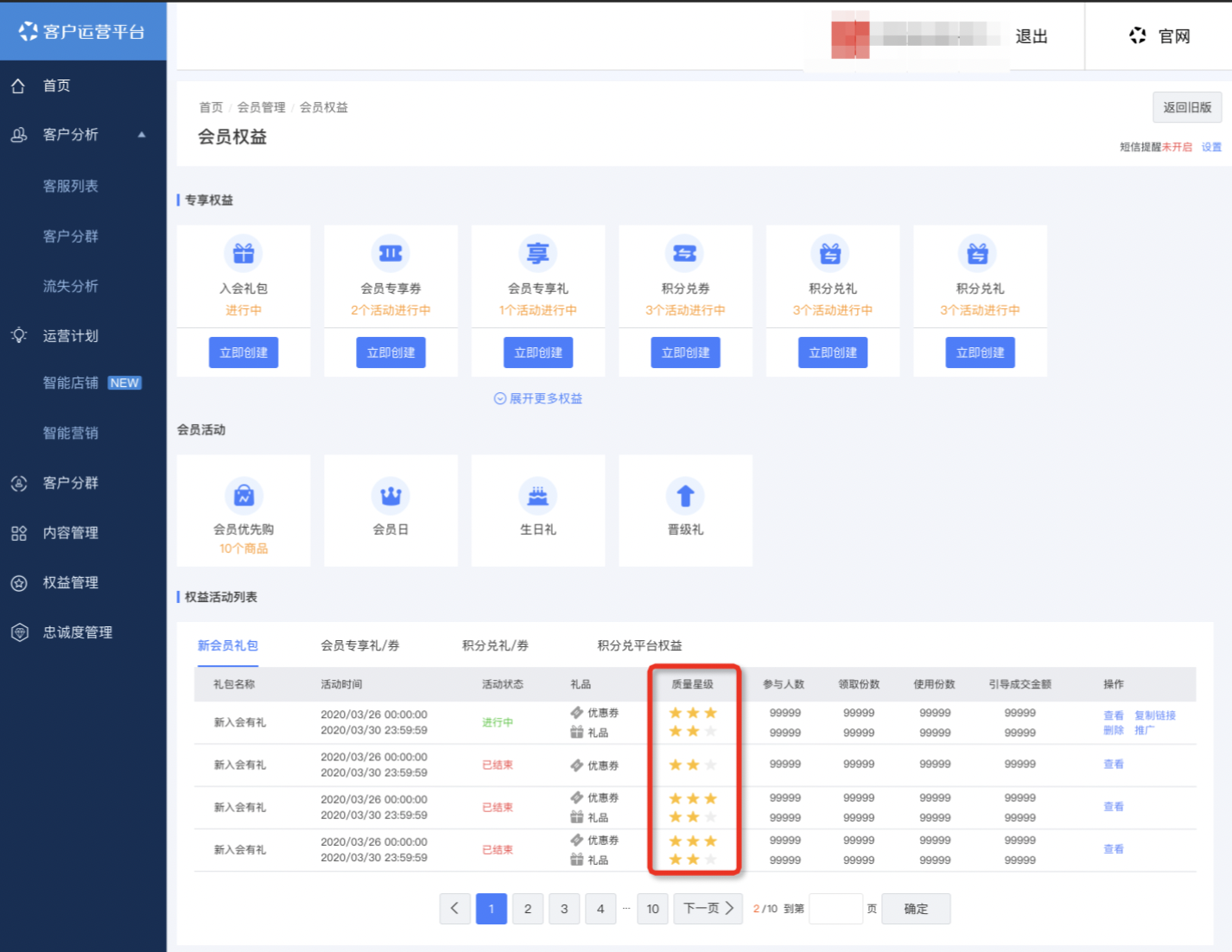This screenshot has height=952, width=1232.
Task: Click the 生日礼 birthday cake icon
Action: (538, 496)
